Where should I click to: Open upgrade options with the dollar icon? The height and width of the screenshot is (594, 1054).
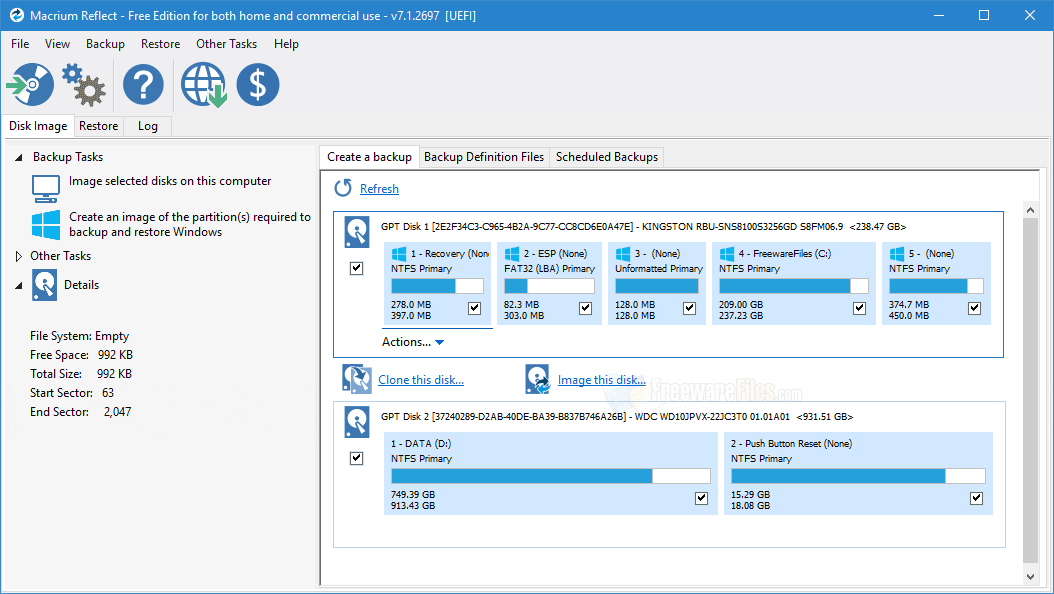(x=257, y=84)
